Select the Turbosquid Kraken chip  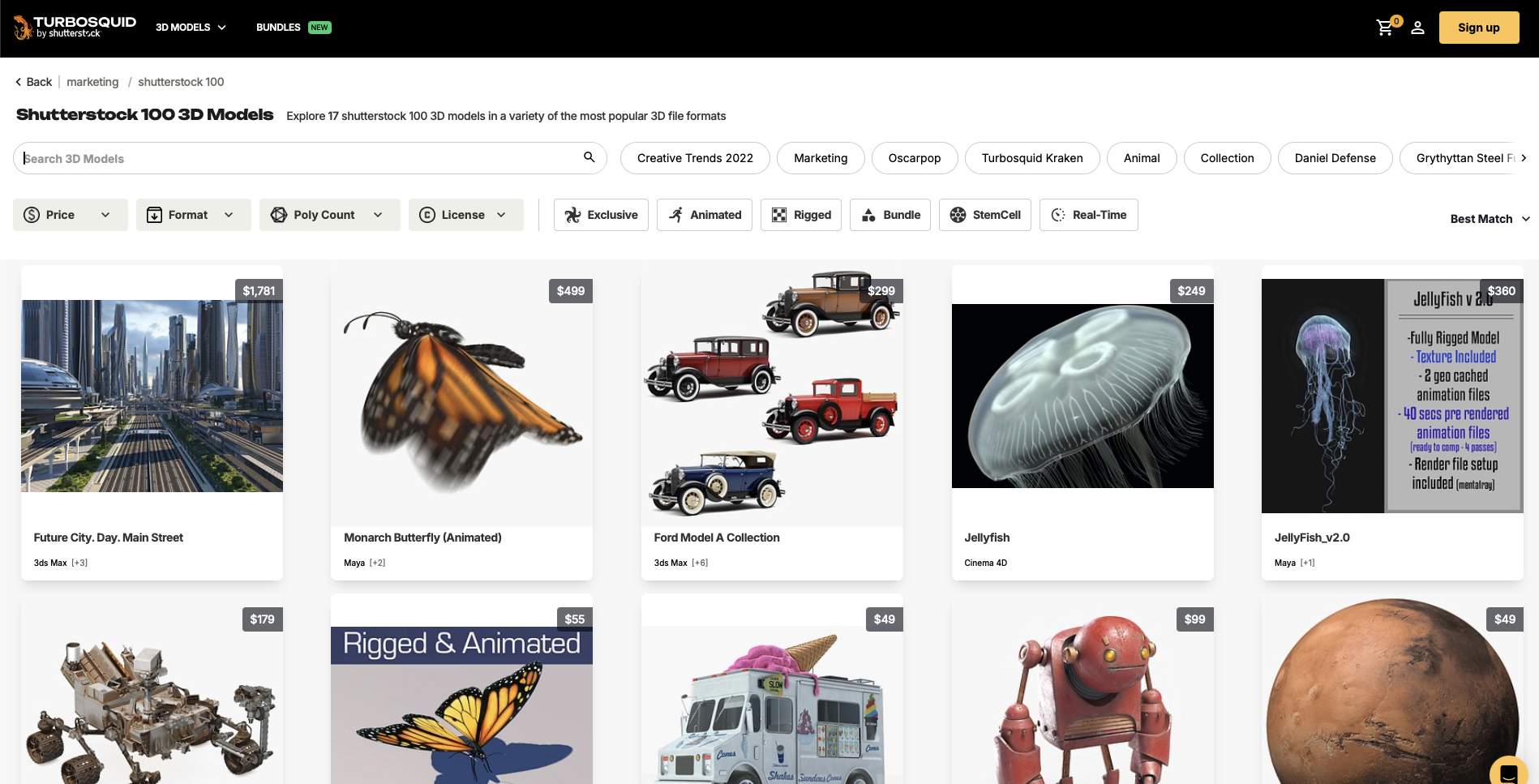click(1032, 158)
